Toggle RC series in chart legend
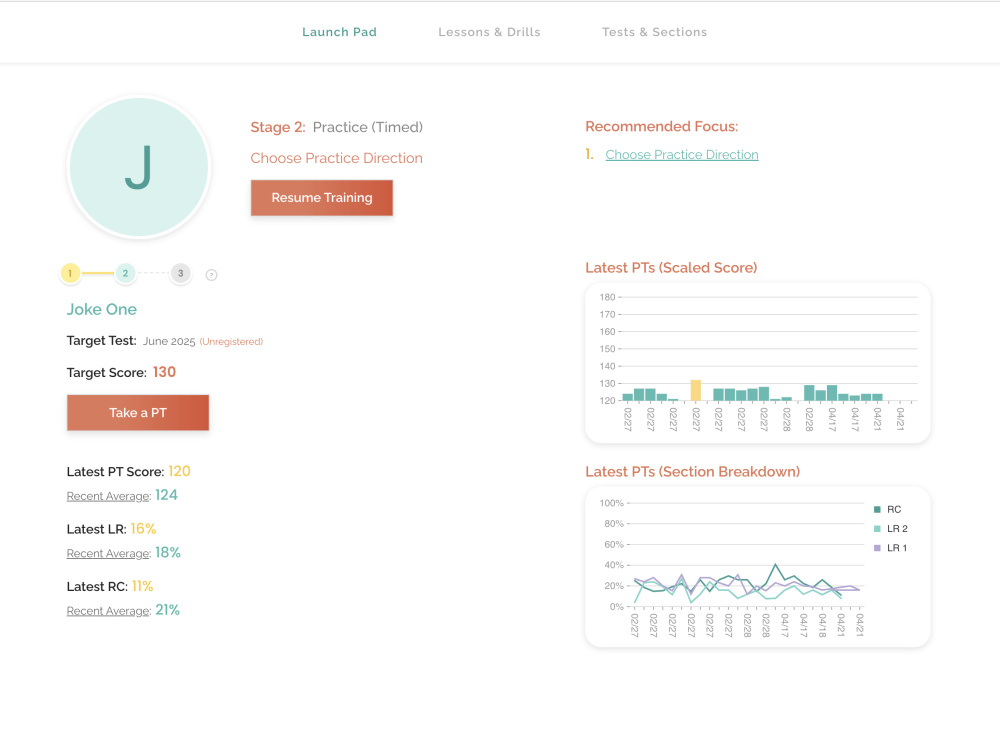This screenshot has width=1000, height=750. tap(887, 510)
